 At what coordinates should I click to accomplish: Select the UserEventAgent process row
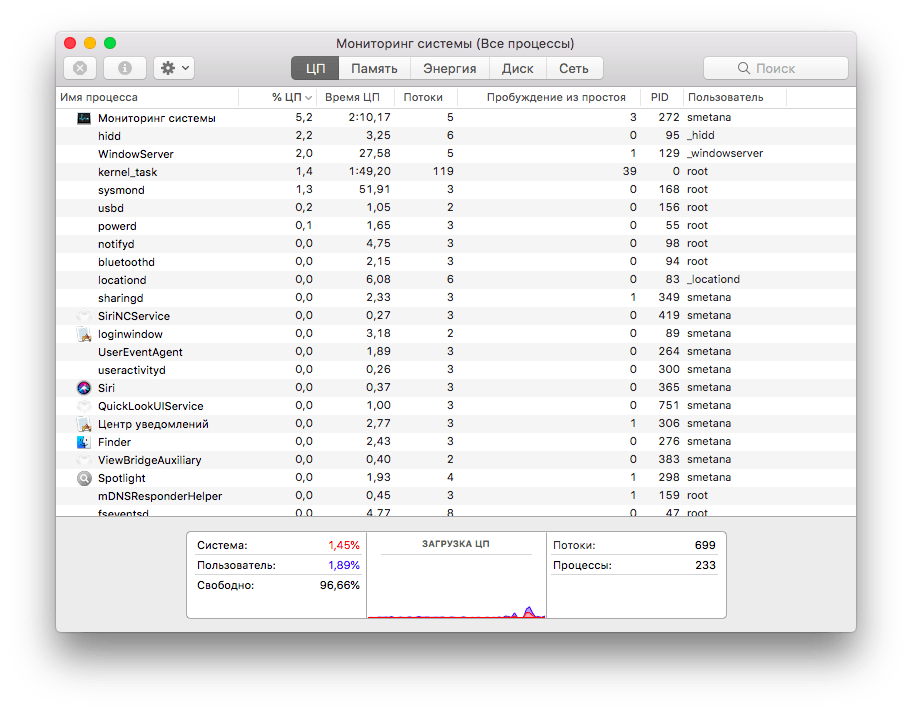[456, 352]
